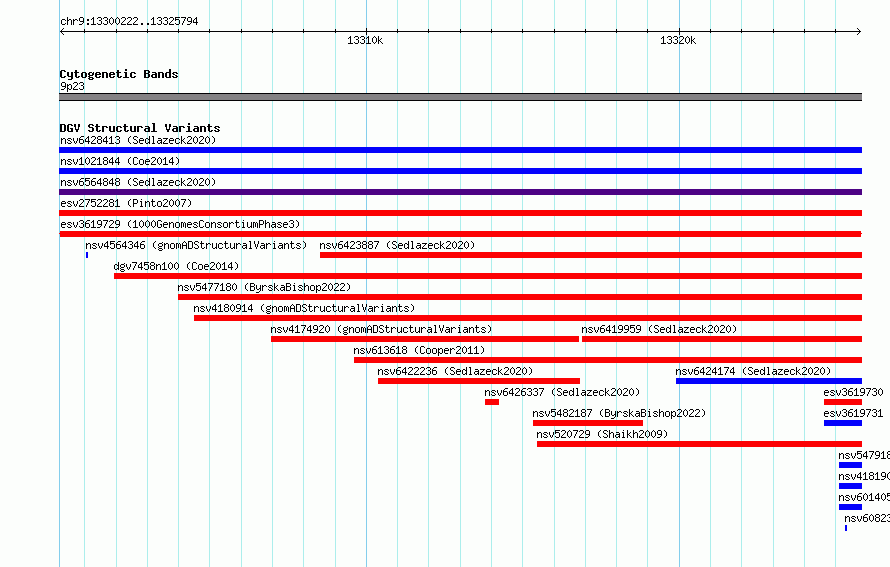Open nsv520729 (Shaikh2009) label
The height and width of the screenshot is (567, 890).
tap(602, 434)
